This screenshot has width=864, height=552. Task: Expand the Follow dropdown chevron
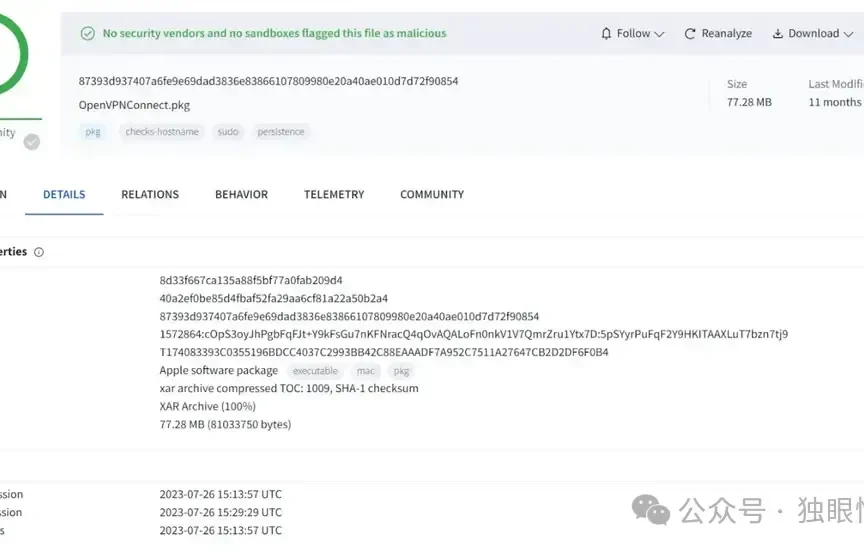[x=659, y=34]
